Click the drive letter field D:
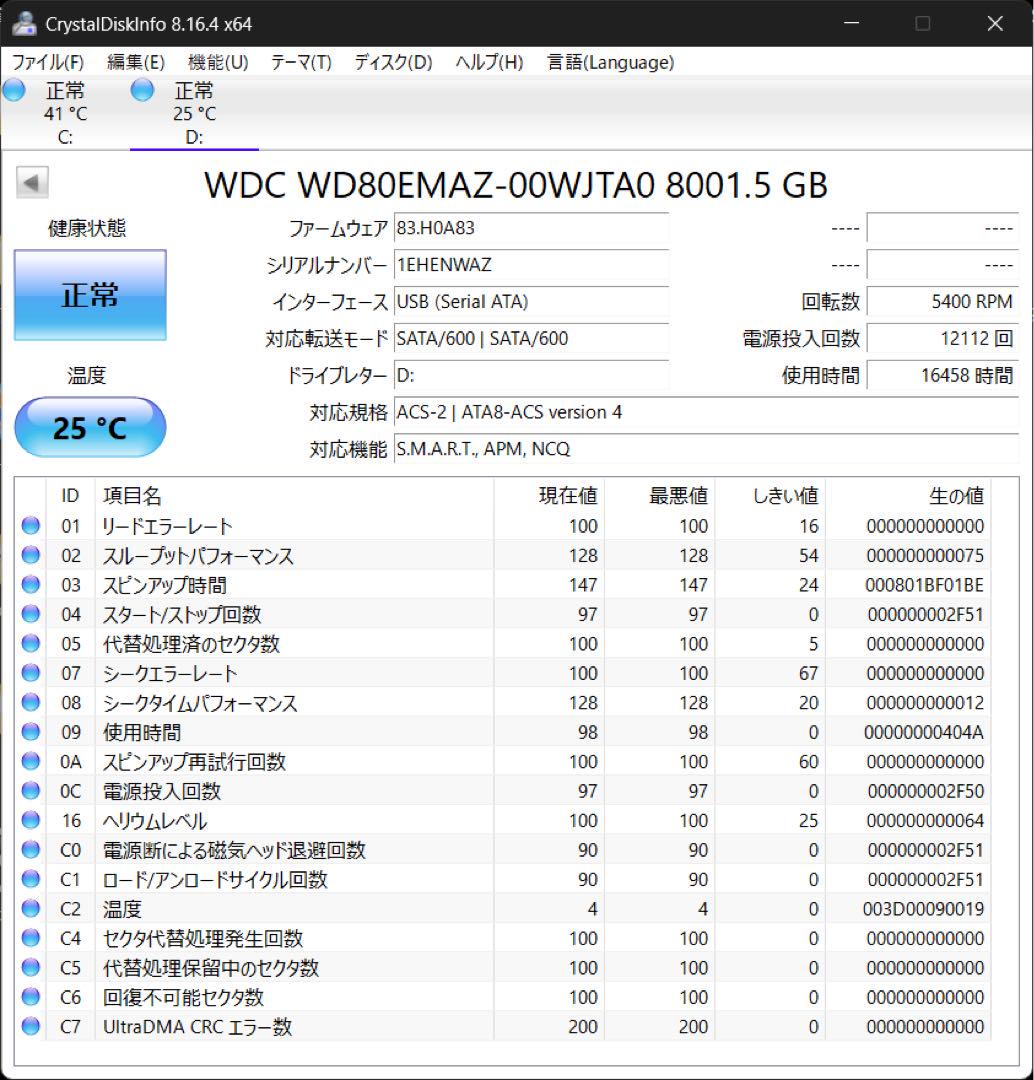 pos(531,375)
